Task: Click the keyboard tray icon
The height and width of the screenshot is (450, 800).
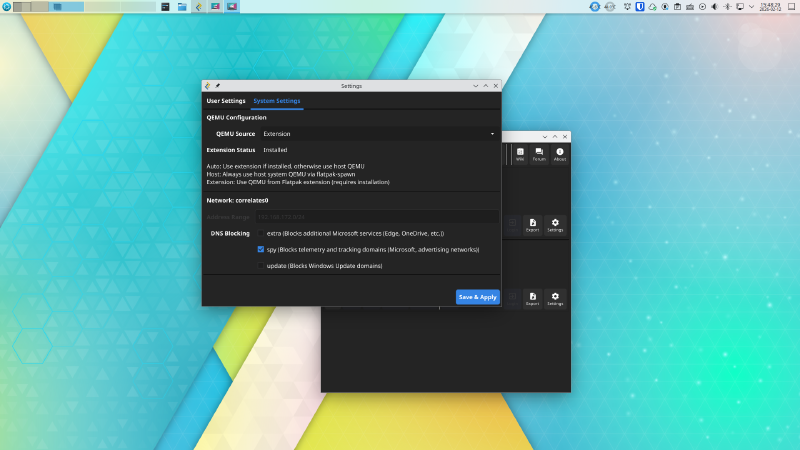Action: pos(690,7)
